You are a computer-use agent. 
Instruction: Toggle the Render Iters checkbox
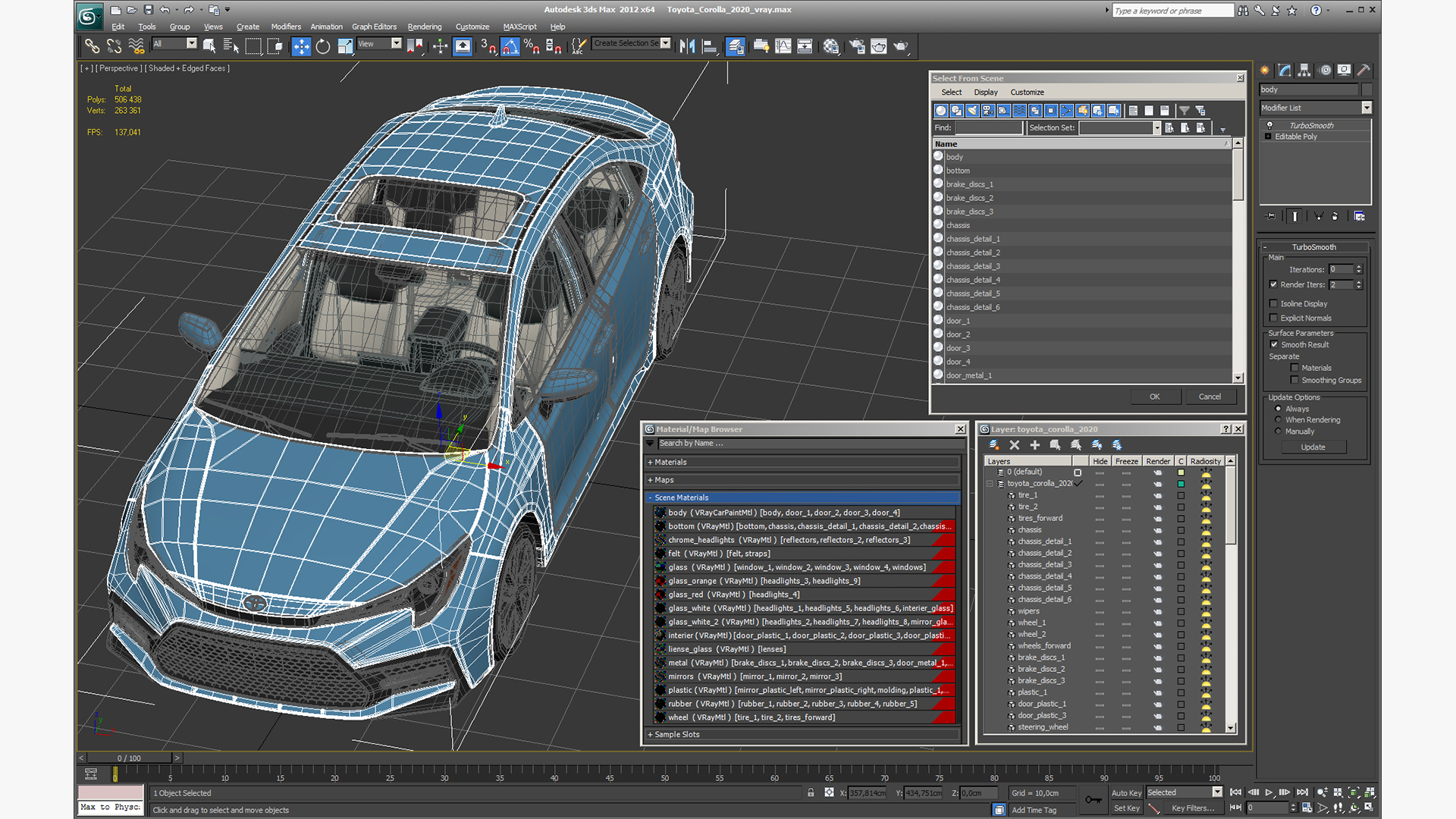coord(1274,284)
